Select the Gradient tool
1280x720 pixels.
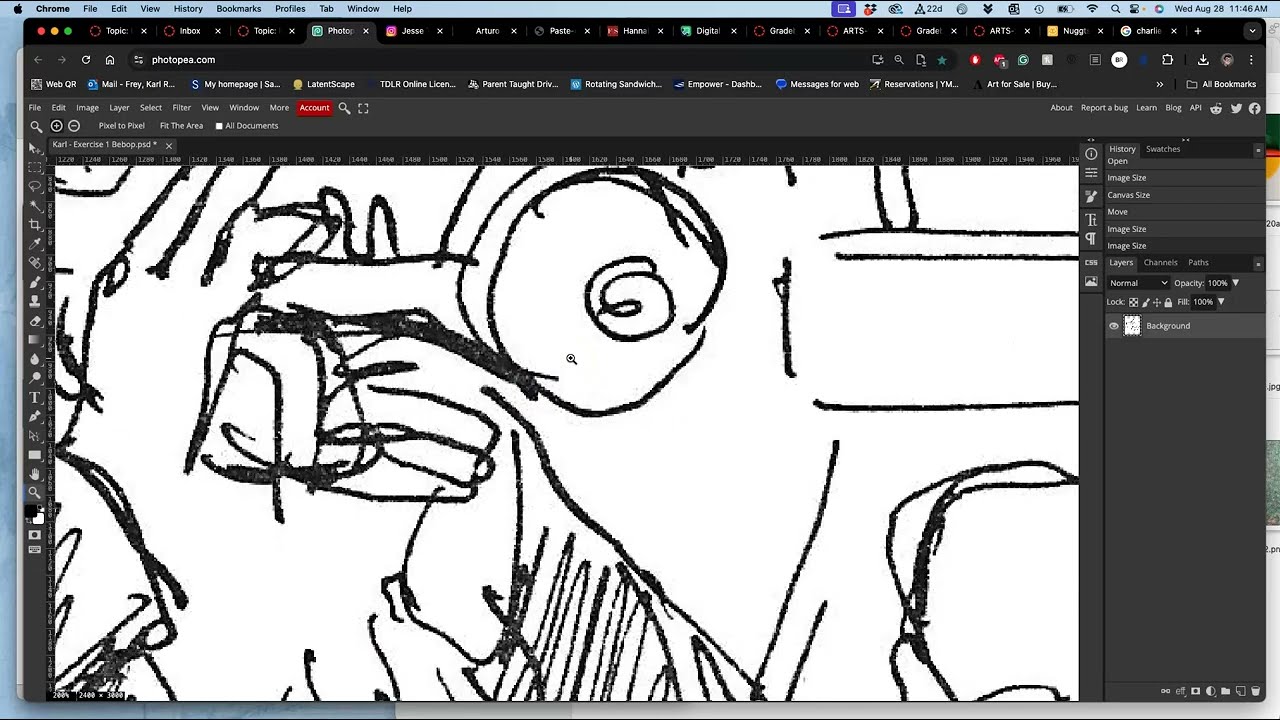click(35, 339)
